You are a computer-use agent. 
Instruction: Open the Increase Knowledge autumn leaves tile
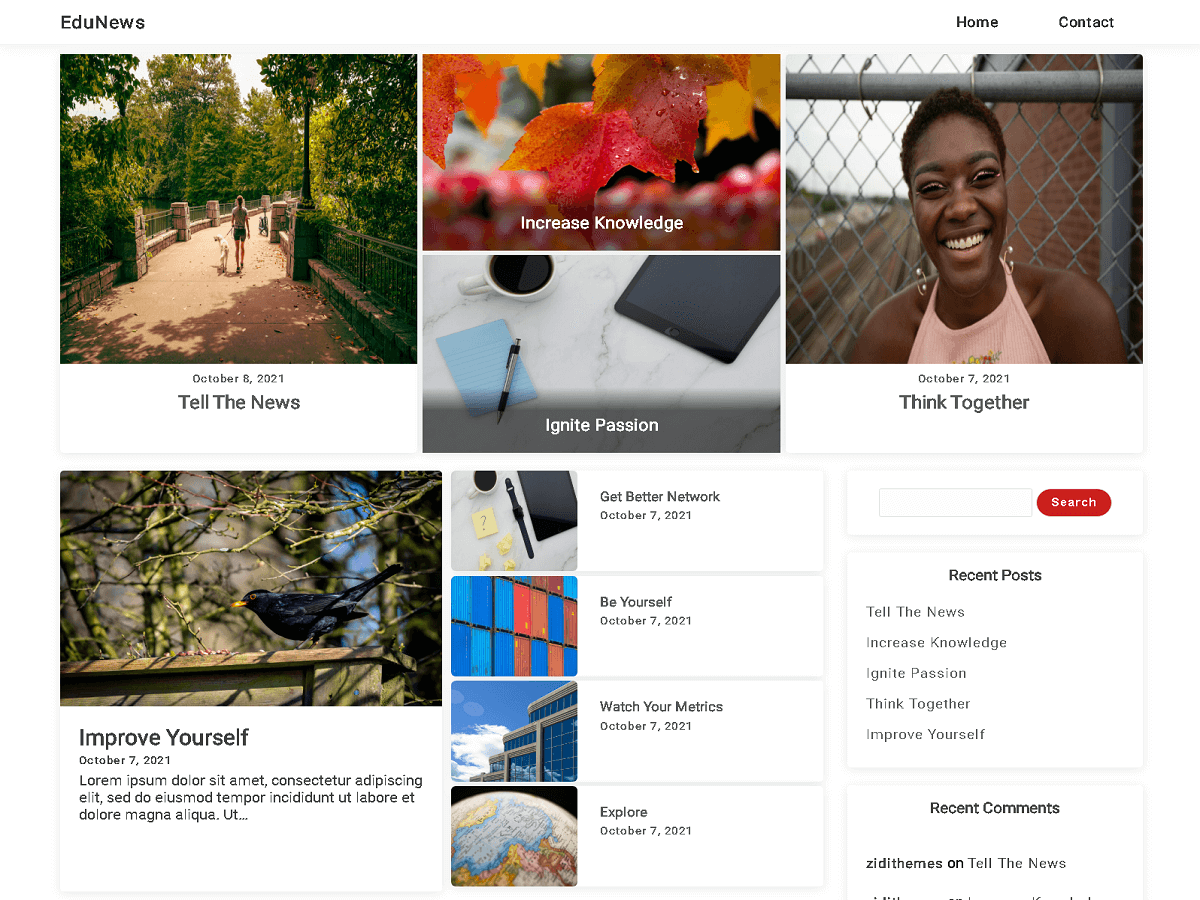click(601, 152)
